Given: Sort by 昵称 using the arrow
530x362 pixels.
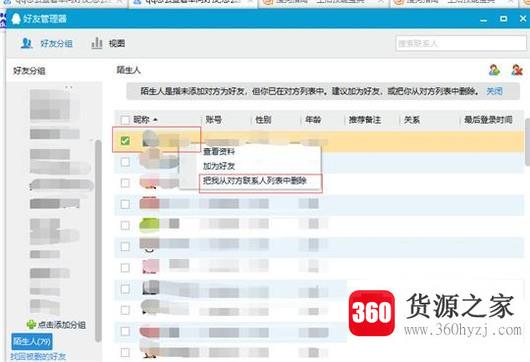Looking at the screenshot, I should (x=155, y=120).
